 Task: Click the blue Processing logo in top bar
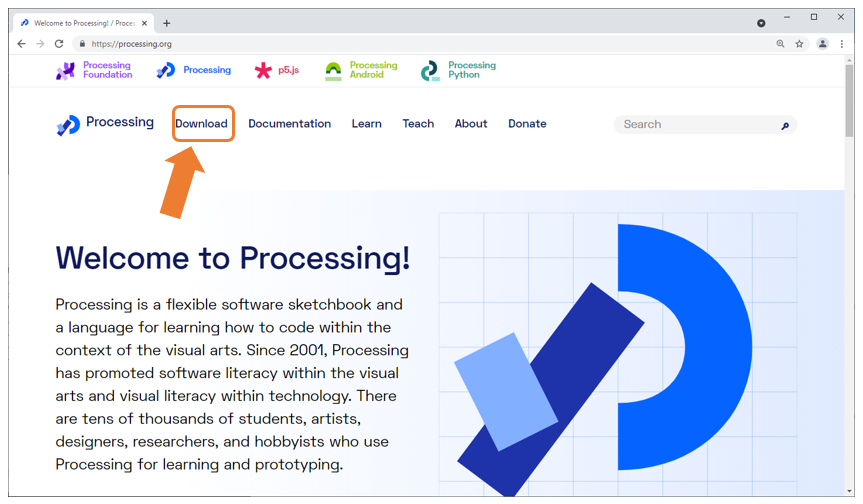(166, 70)
